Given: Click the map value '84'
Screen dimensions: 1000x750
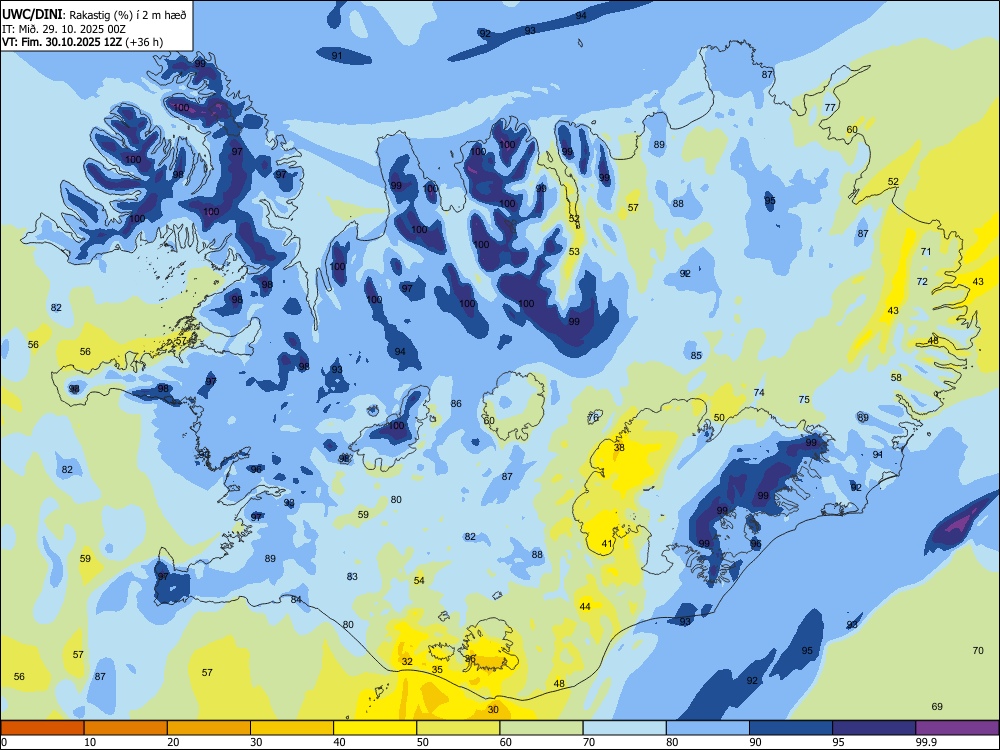Looking at the screenshot, I should point(296,599).
